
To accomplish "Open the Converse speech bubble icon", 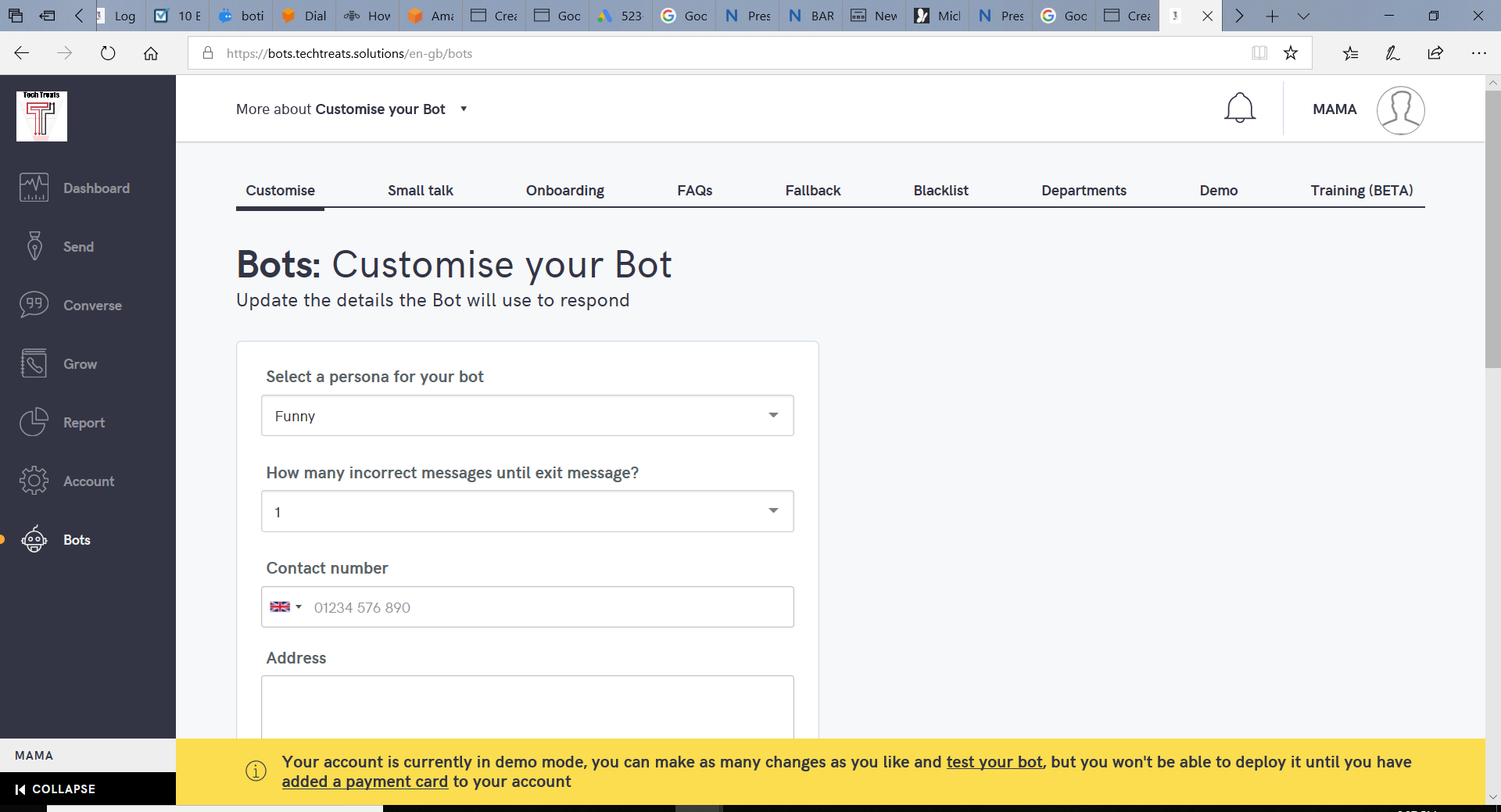I will point(34,305).
